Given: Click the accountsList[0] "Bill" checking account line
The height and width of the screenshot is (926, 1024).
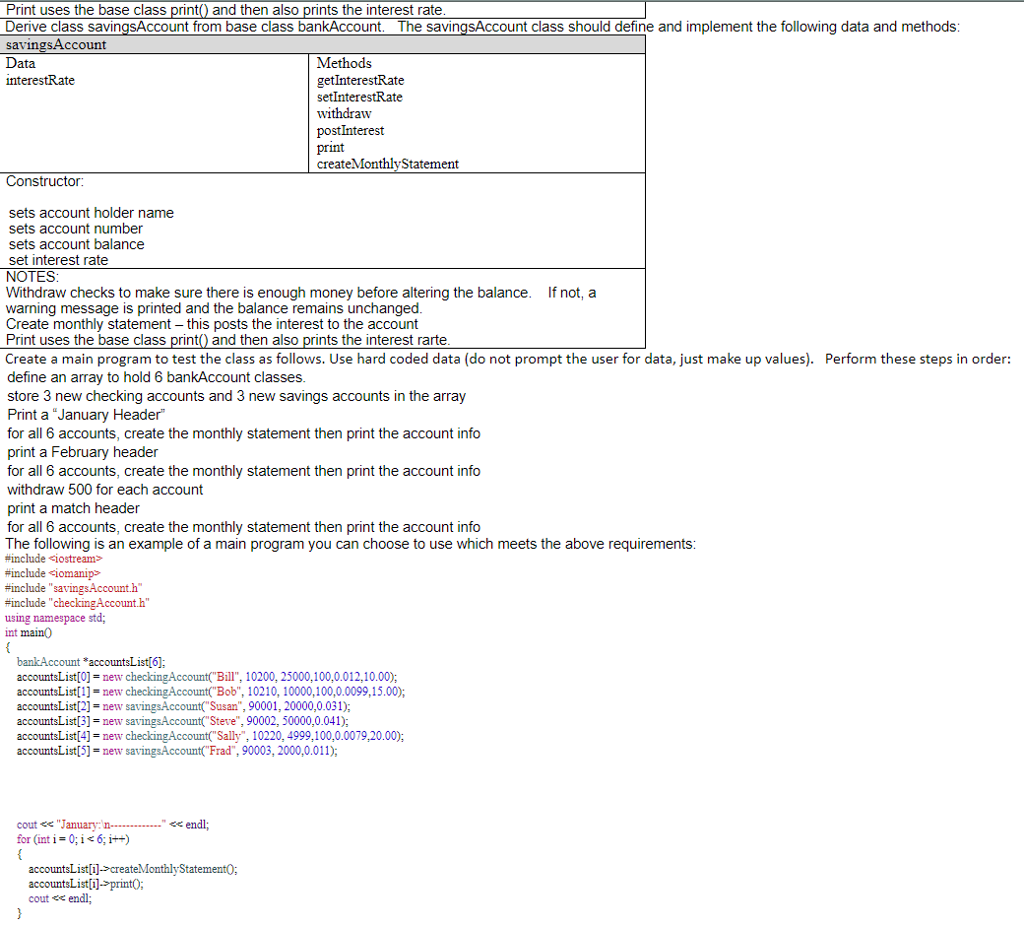Looking at the screenshot, I should (x=207, y=677).
